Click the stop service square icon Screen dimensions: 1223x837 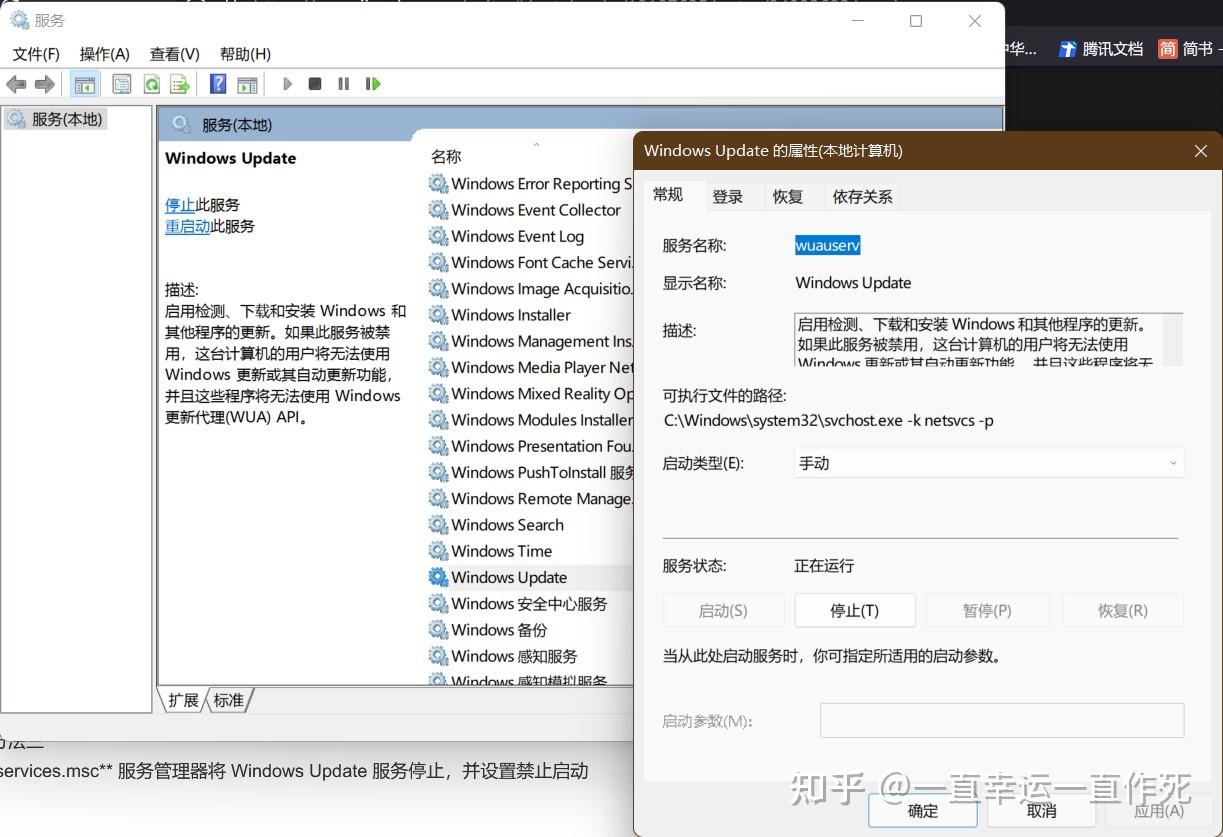(x=315, y=84)
